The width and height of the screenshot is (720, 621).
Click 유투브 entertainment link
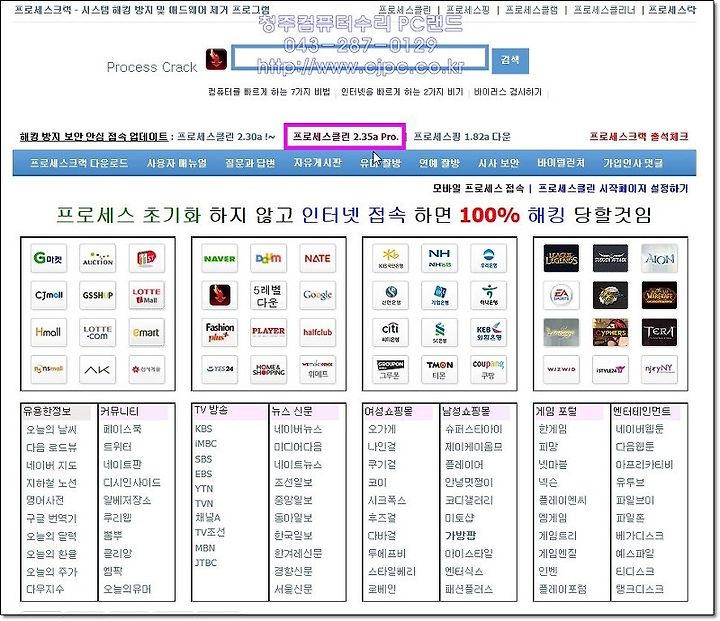click(x=630, y=482)
